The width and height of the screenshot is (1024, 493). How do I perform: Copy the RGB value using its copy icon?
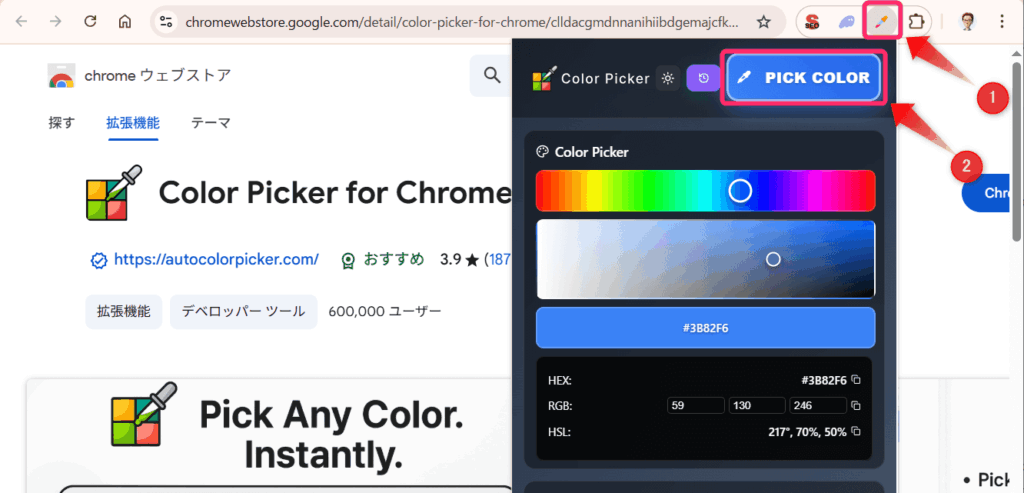tap(856, 405)
